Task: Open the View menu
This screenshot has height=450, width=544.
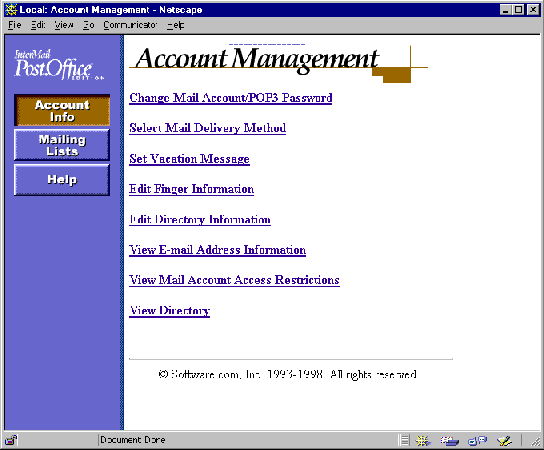Action: [x=64, y=25]
